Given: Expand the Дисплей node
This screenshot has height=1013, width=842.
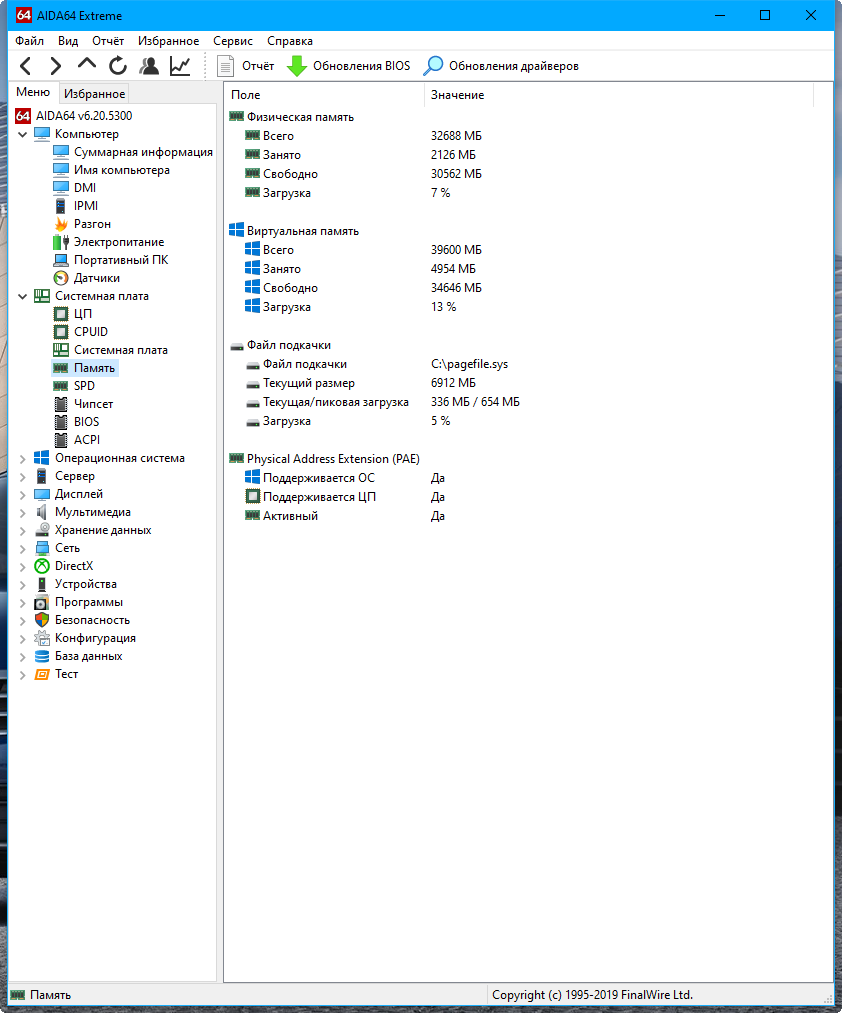Looking at the screenshot, I should (23, 495).
